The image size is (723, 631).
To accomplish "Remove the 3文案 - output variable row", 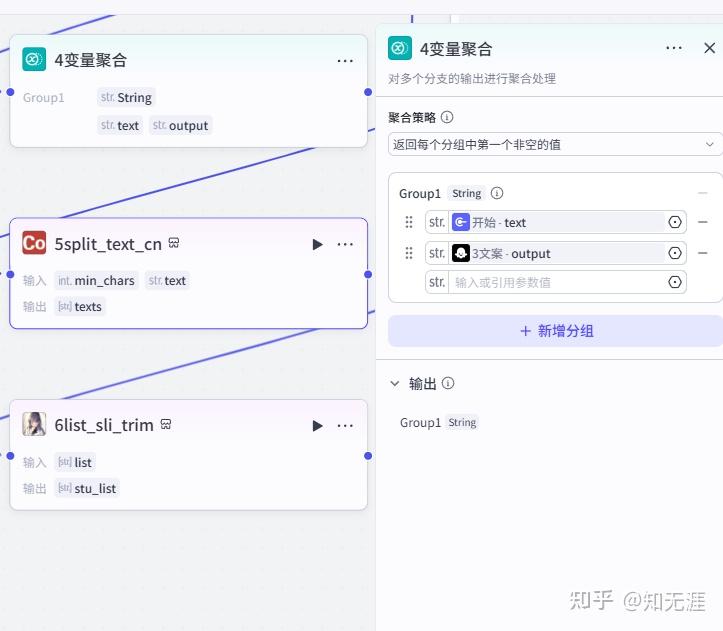I will pos(703,253).
